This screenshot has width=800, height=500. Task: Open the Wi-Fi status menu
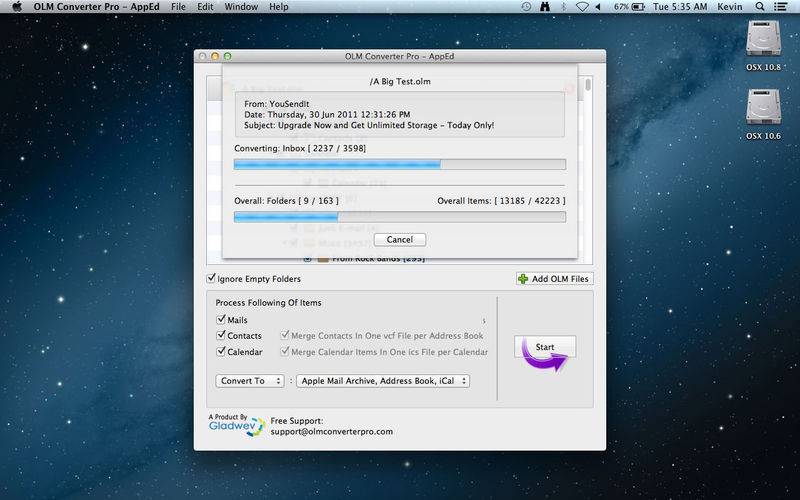click(x=582, y=7)
